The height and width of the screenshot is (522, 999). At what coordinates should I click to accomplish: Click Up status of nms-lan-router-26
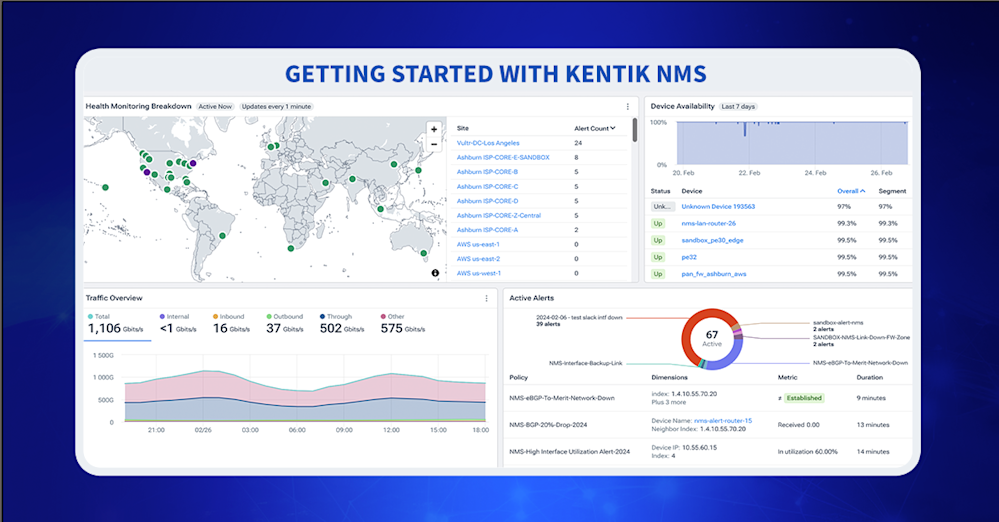658,224
